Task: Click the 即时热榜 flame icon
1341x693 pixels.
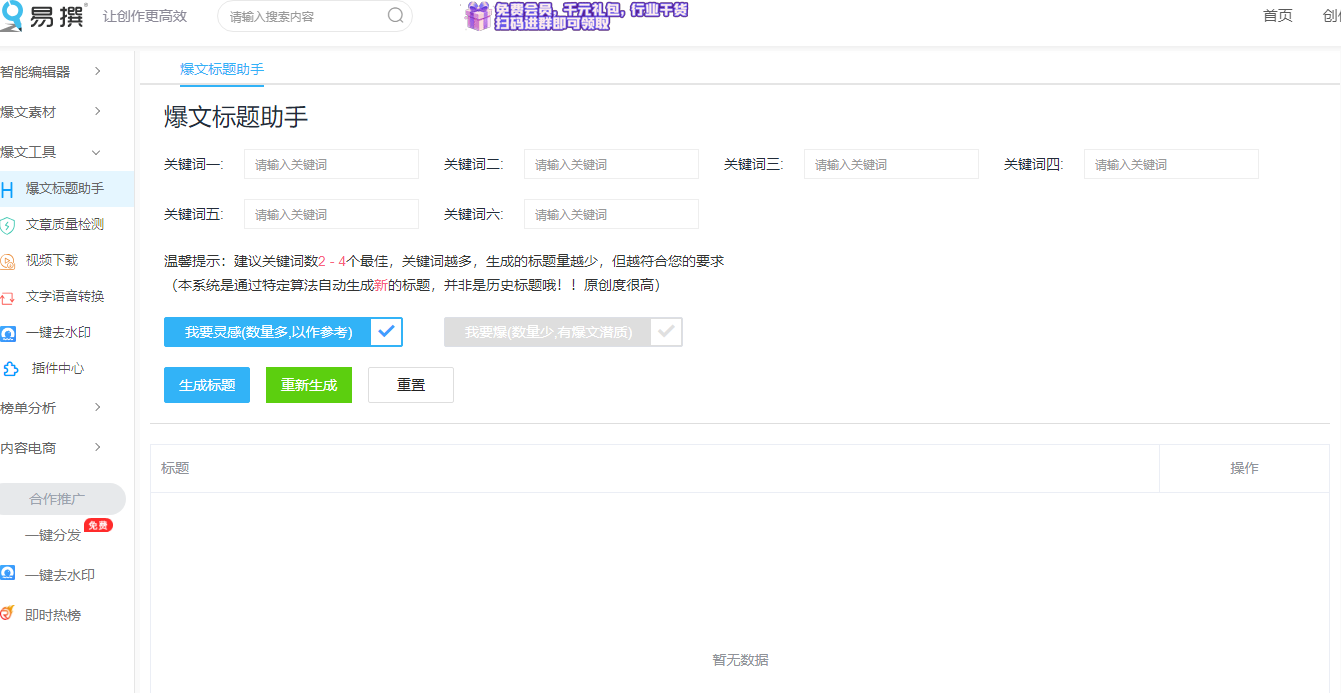Action: (x=10, y=614)
